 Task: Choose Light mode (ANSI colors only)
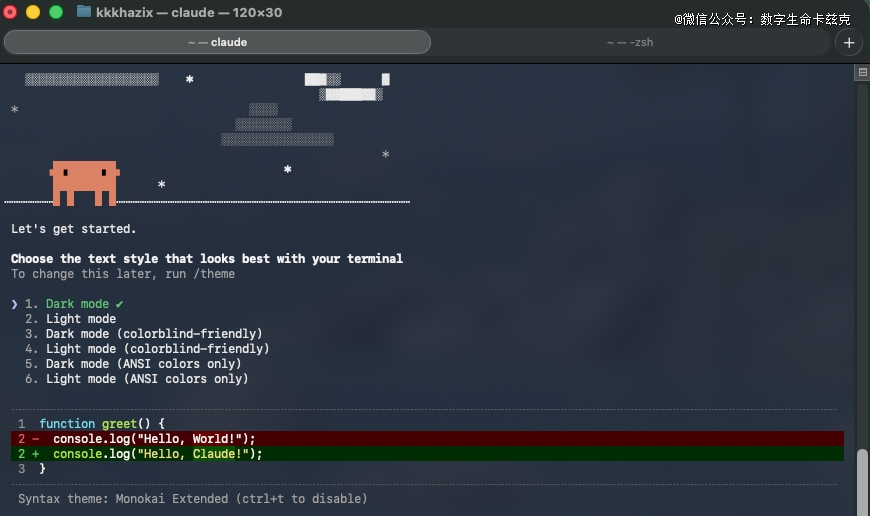pos(147,379)
